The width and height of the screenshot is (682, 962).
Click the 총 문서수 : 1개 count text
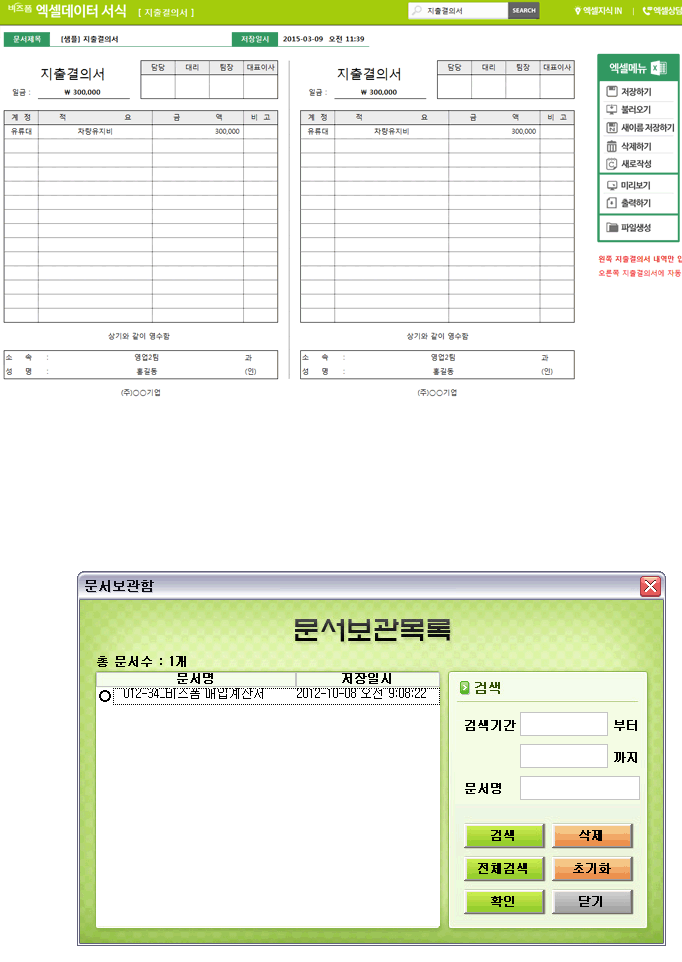tap(142, 661)
